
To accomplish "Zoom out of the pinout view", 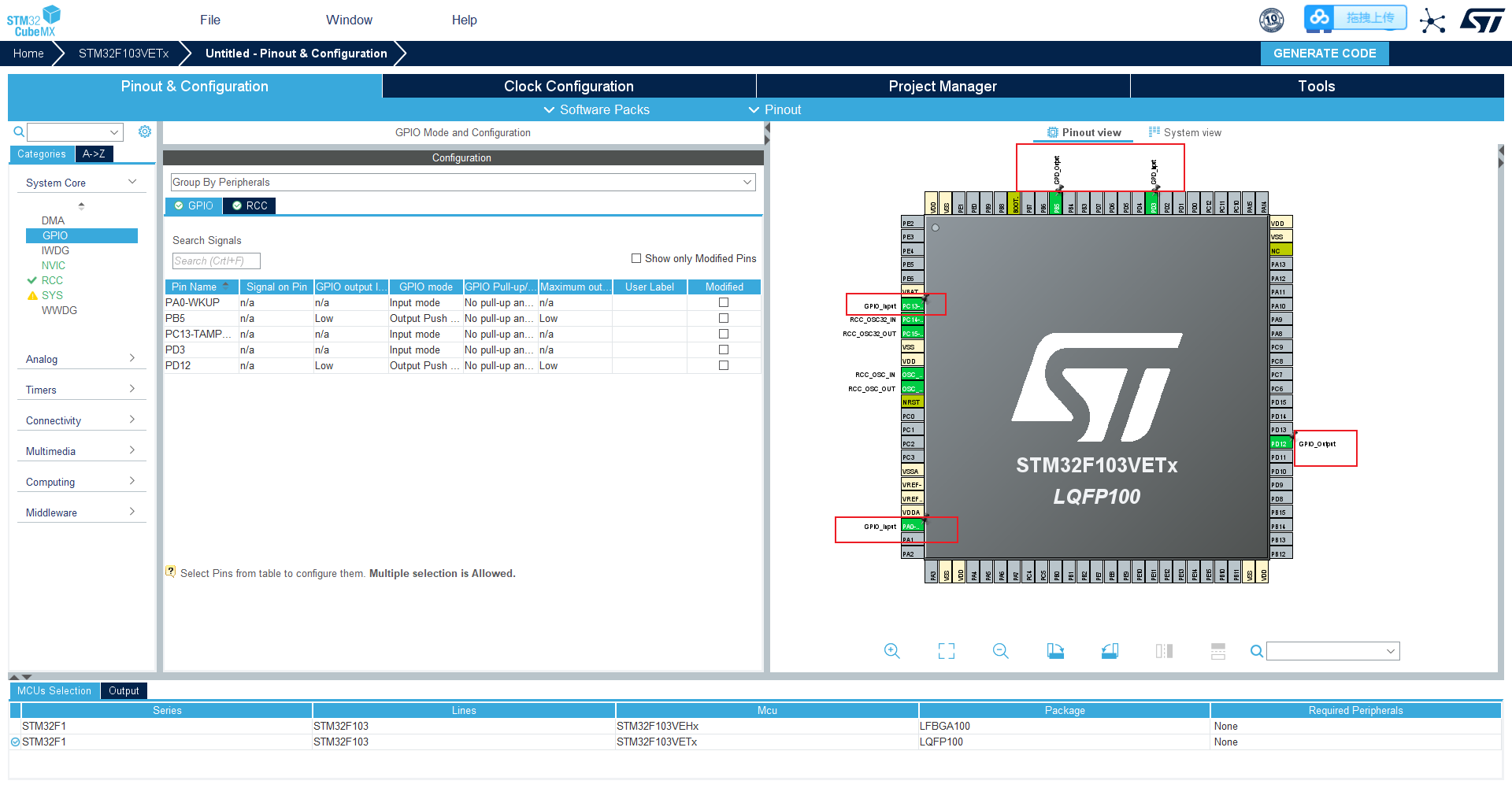I will click(1000, 651).
